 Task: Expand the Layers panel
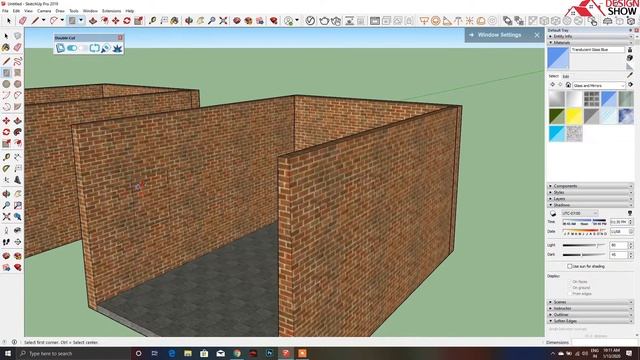tap(590, 199)
